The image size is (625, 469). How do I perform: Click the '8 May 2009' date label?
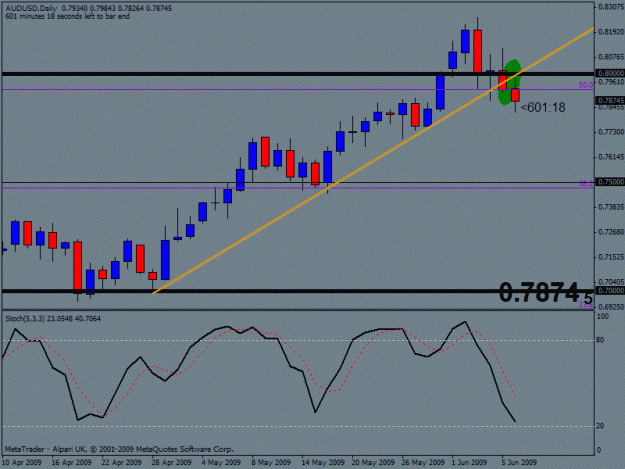[271, 463]
